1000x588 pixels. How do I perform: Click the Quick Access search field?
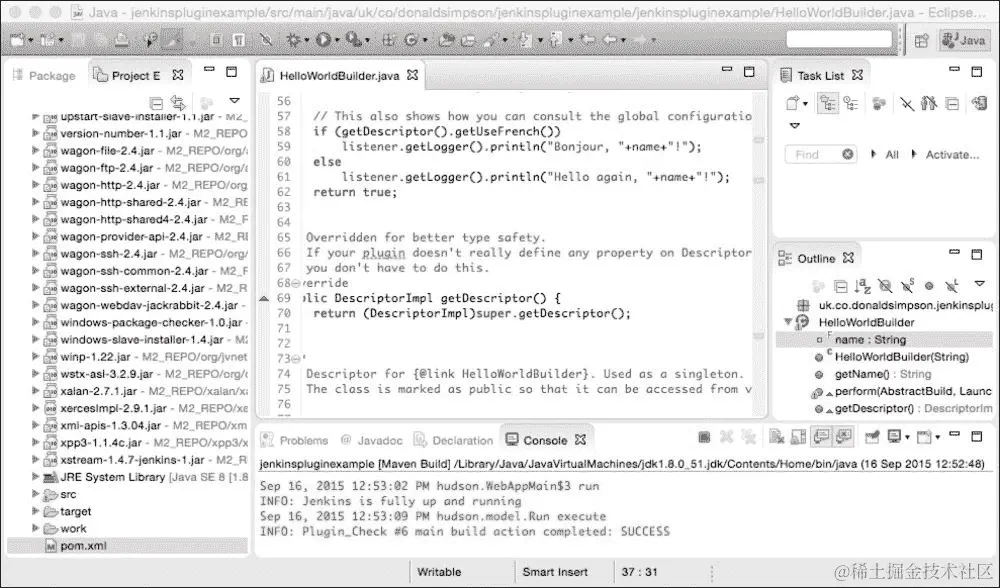coord(839,40)
